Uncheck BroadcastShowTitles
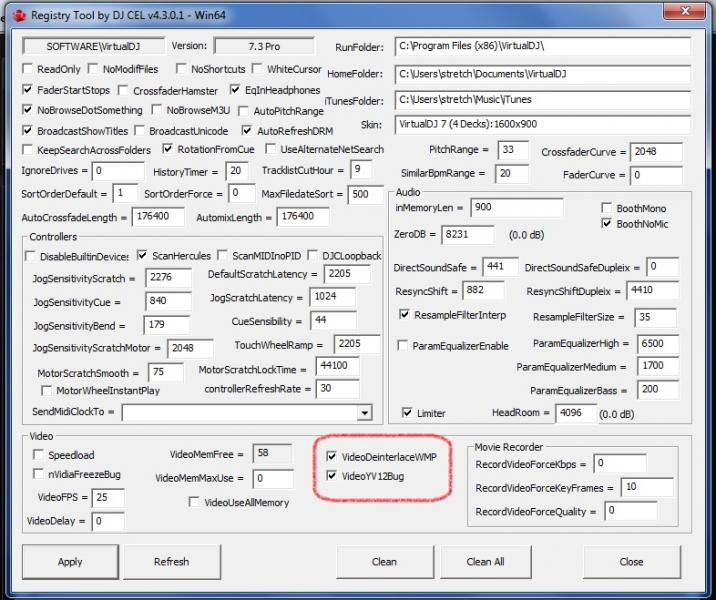This screenshot has width=716, height=600. click(27, 131)
